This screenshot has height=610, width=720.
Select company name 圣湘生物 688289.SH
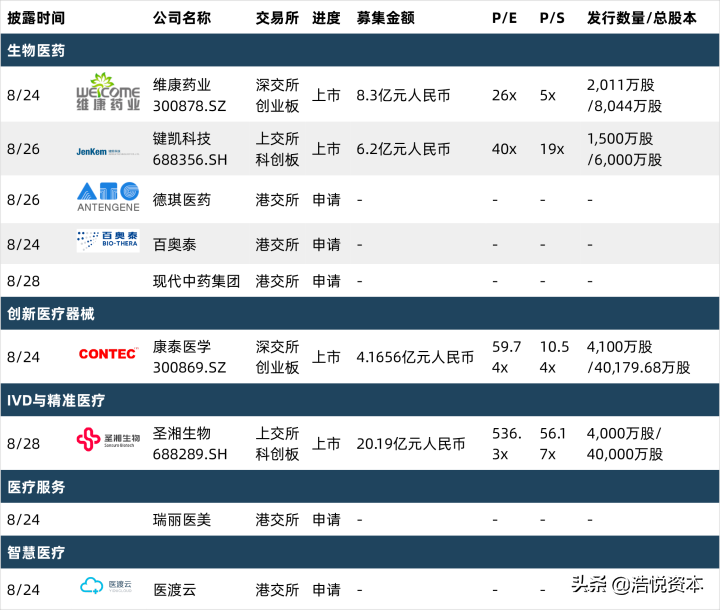coord(190,444)
